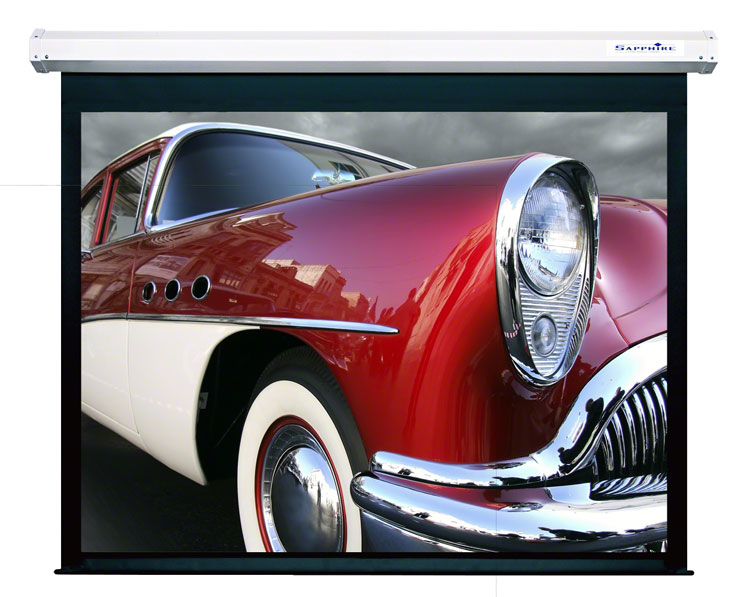Click the large round chrome headlight
The height and width of the screenshot is (597, 750).
point(551,234)
